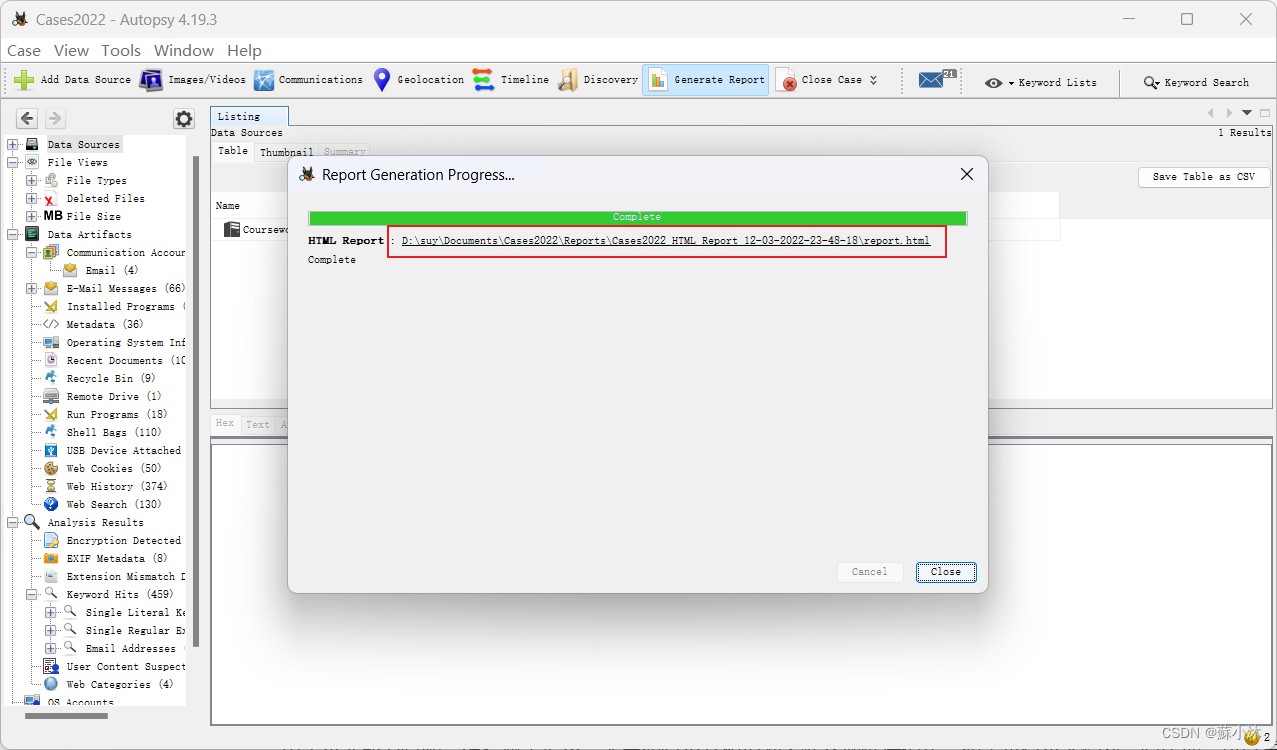Select Web History (374) item

(x=117, y=487)
